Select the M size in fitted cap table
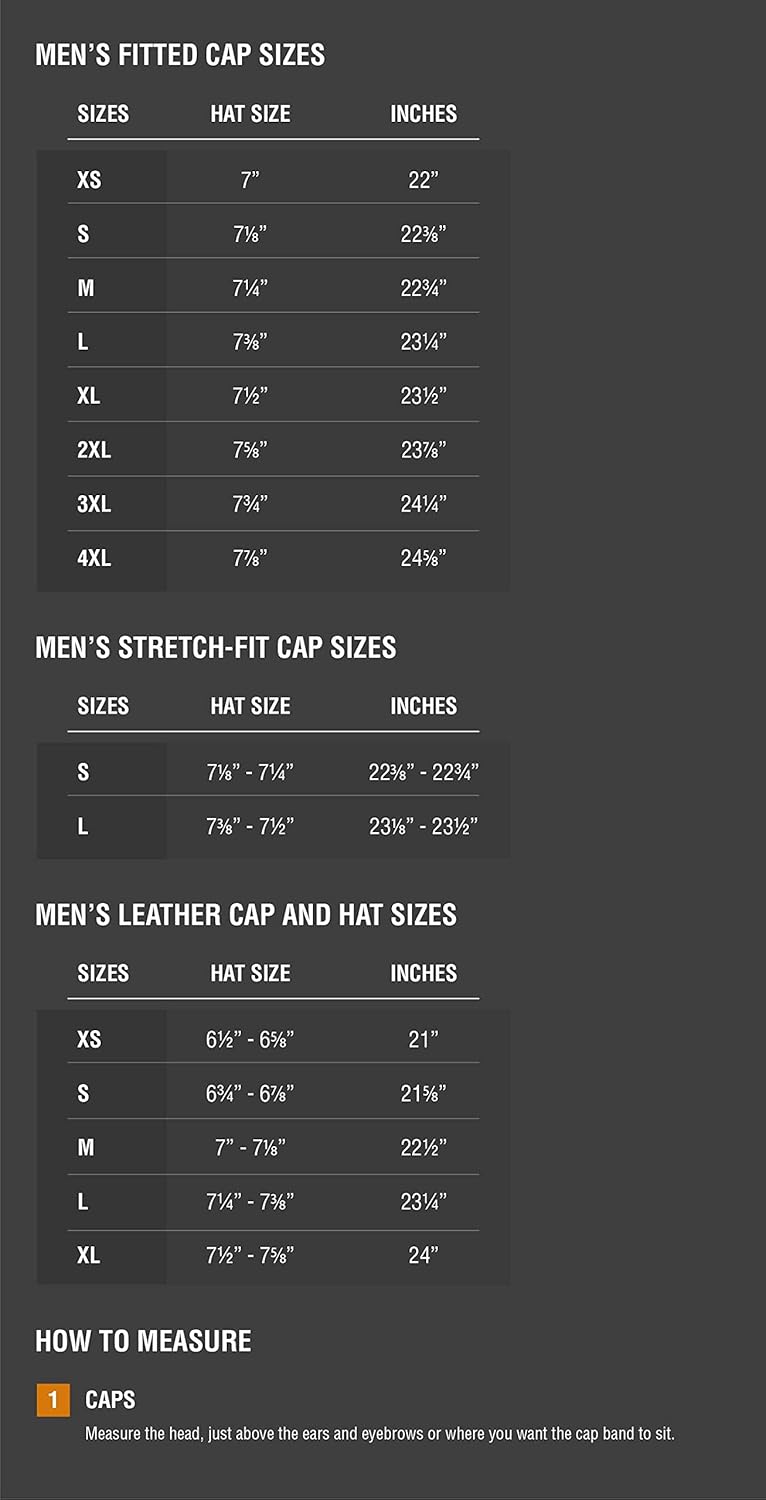Screen dimensions: 766x1500 [86, 288]
